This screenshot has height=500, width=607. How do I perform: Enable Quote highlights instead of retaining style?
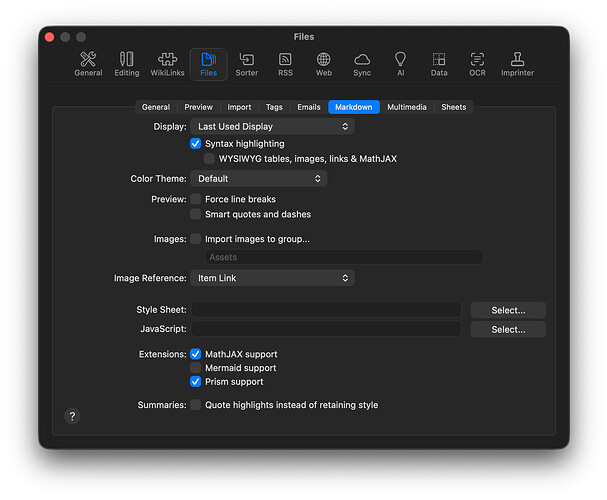(195, 405)
